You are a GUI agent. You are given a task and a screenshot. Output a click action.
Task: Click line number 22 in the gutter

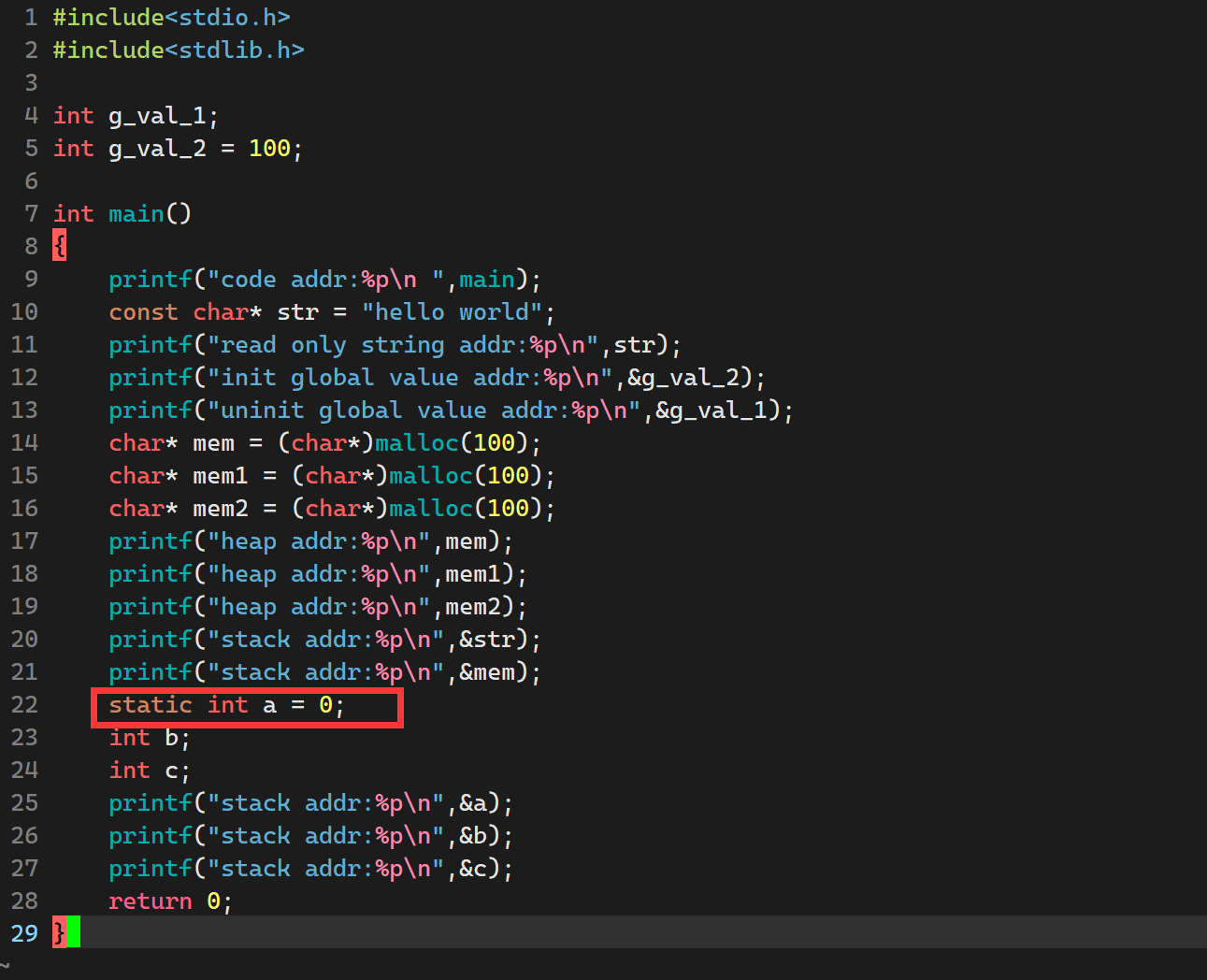pyautogui.click(x=24, y=705)
